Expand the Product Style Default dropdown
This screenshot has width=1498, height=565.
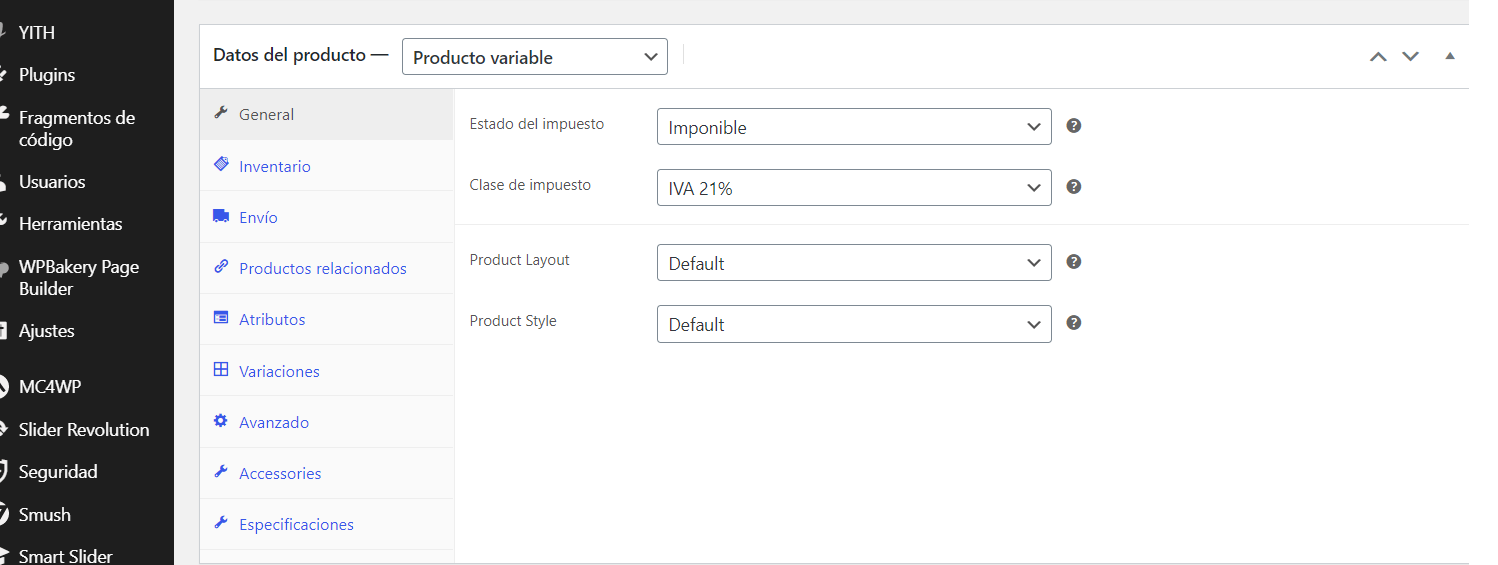[x=854, y=324]
